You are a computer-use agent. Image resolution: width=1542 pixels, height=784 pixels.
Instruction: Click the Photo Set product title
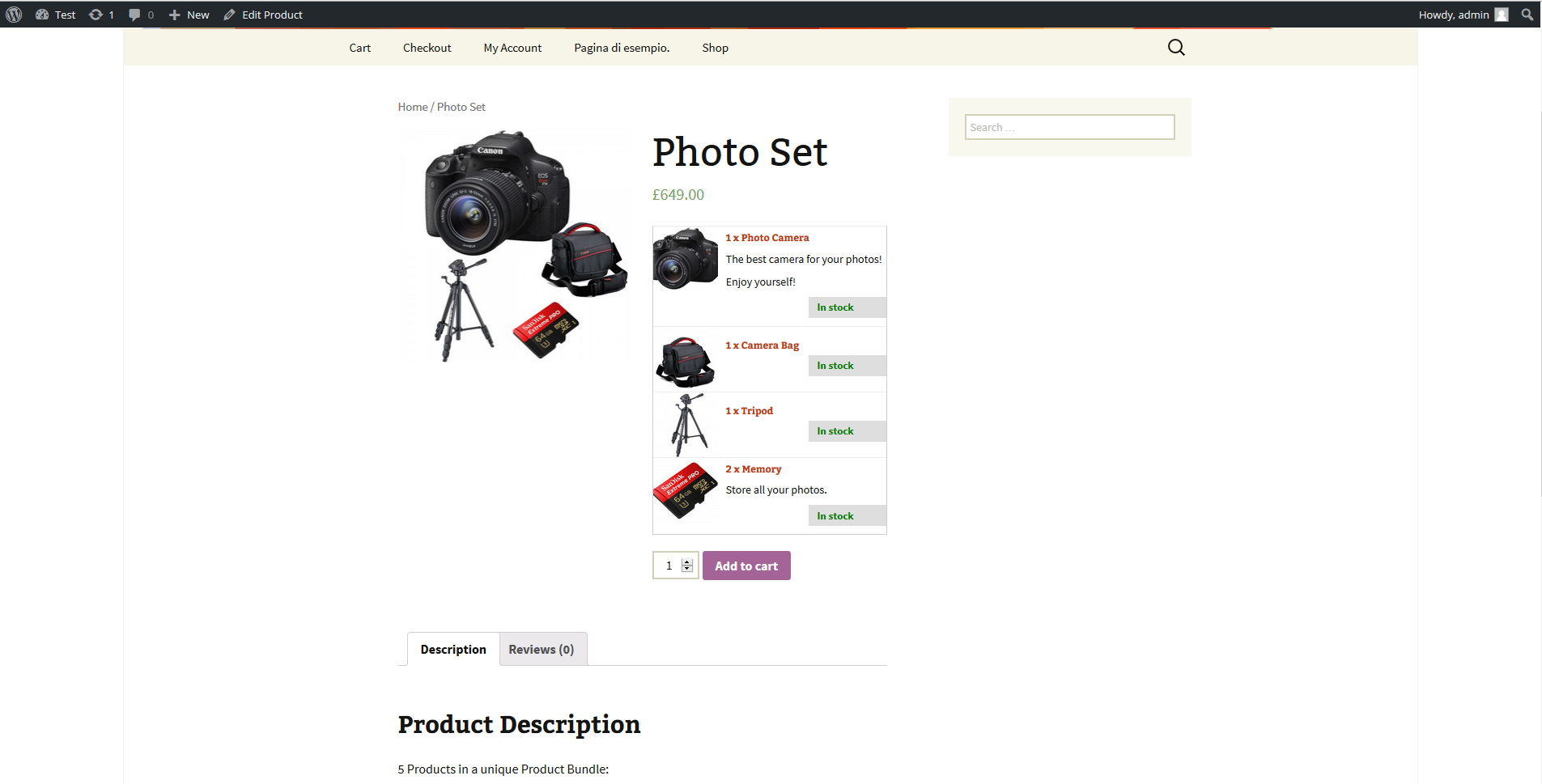pyautogui.click(x=740, y=152)
